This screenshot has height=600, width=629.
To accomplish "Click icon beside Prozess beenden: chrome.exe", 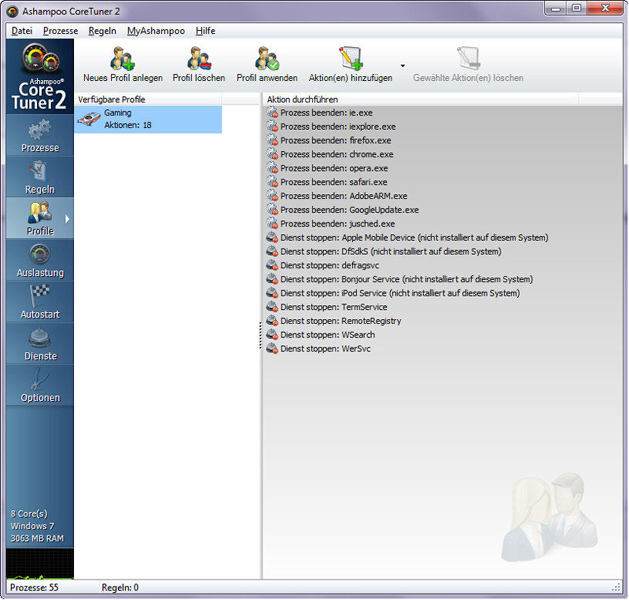I will (x=272, y=154).
